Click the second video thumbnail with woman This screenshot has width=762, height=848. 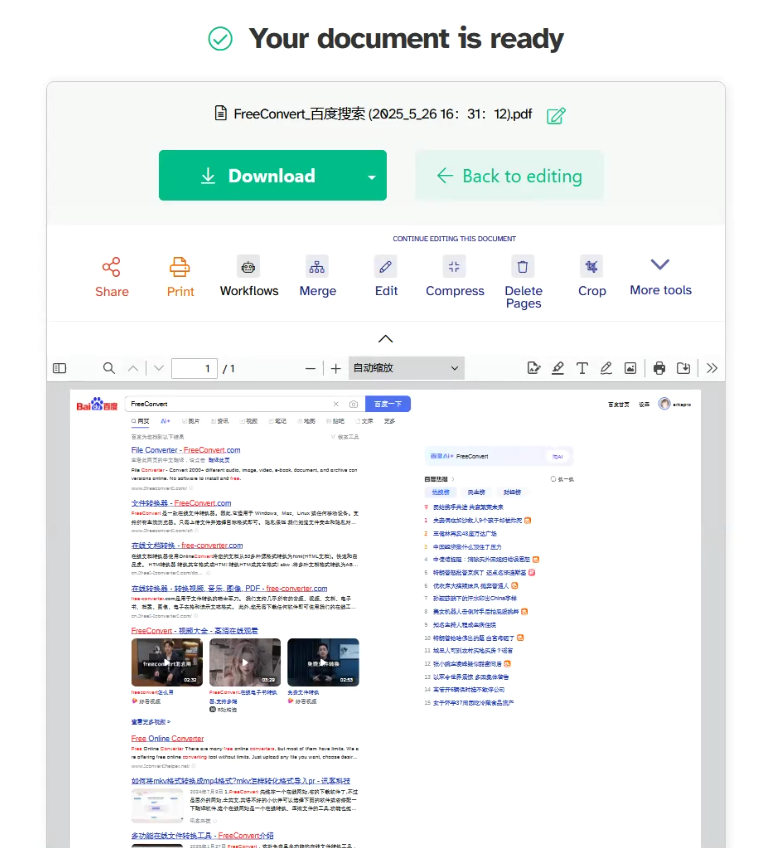(x=245, y=662)
